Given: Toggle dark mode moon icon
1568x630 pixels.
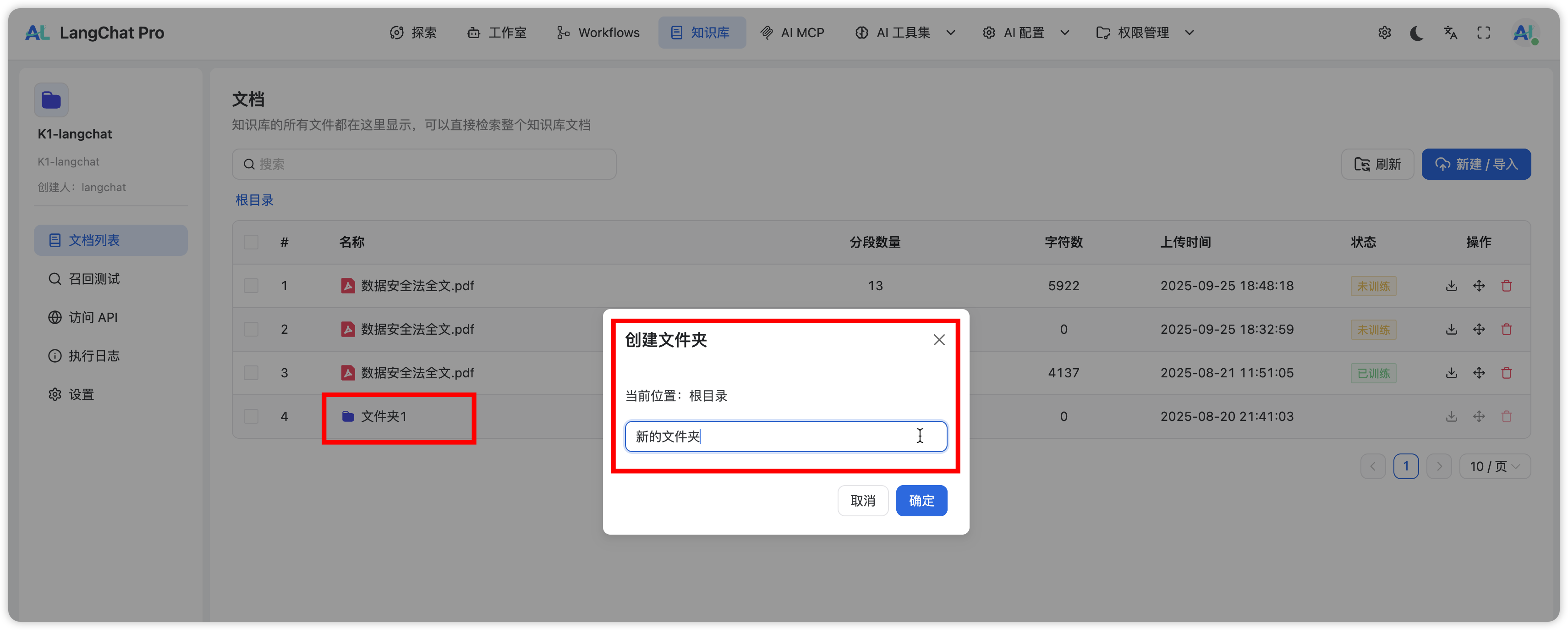Looking at the screenshot, I should click(1417, 33).
